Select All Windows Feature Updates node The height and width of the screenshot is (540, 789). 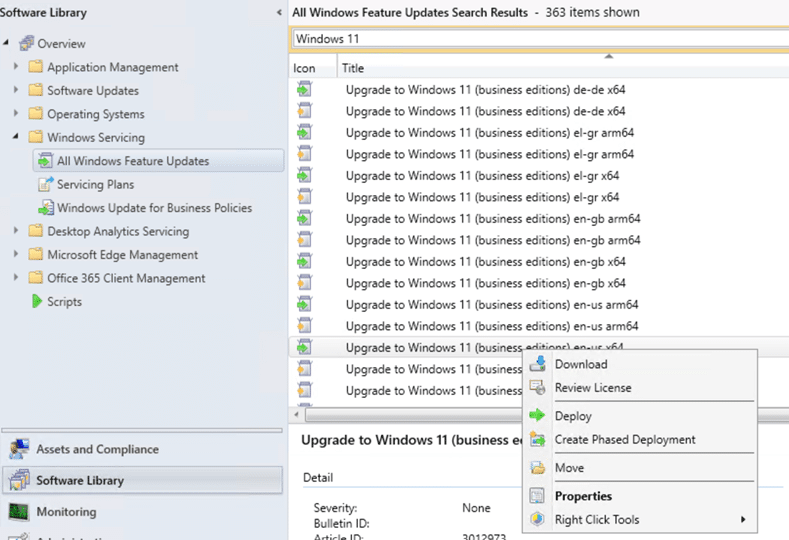point(132,161)
